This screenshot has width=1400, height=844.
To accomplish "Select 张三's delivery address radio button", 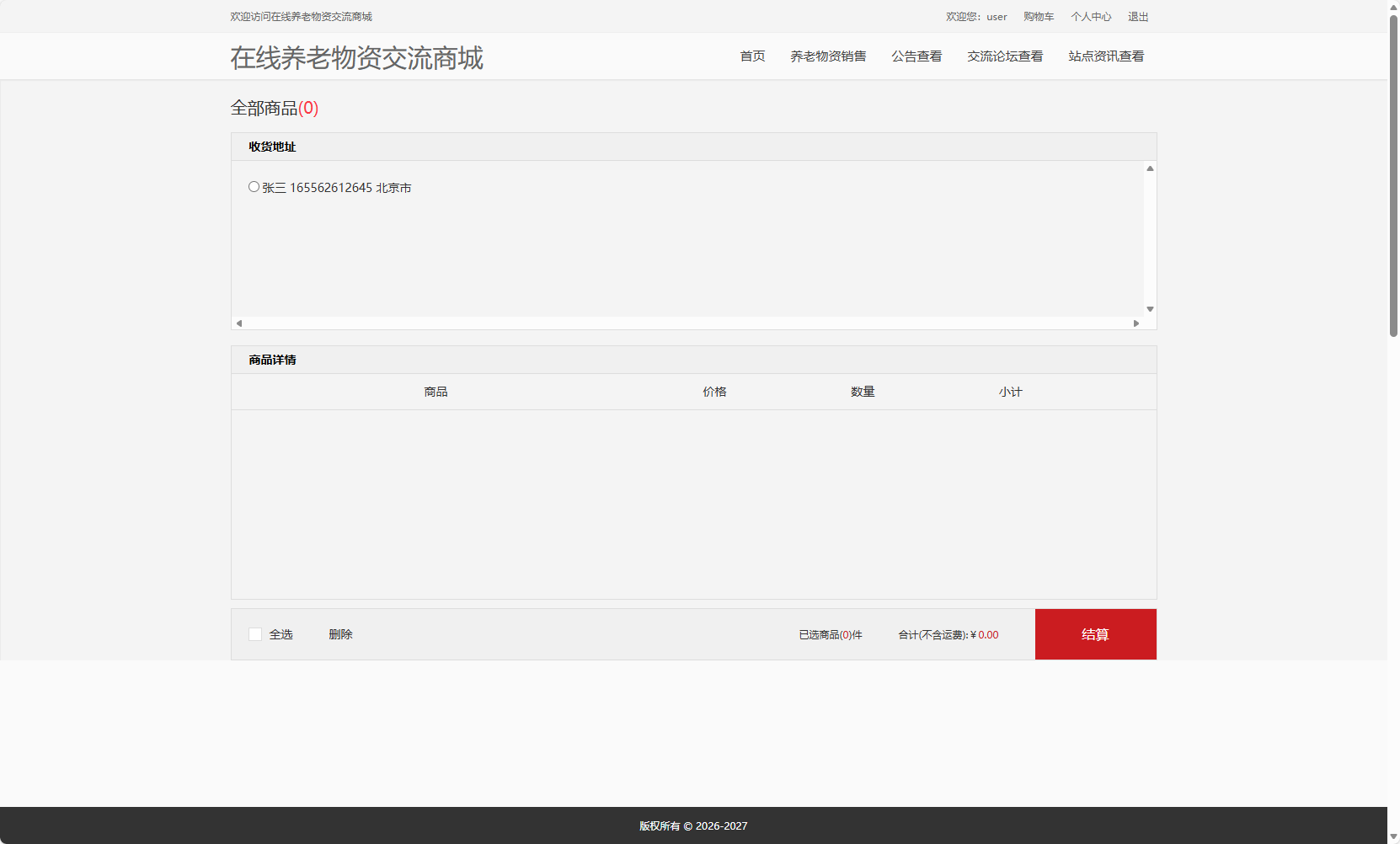I will [x=254, y=187].
